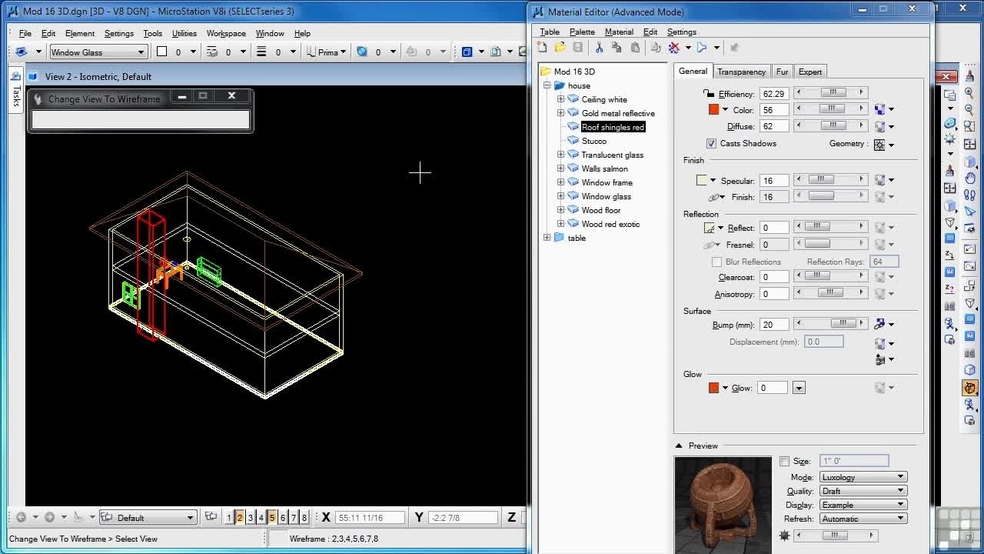This screenshot has width=984, height=554.
Task: Open the Display Example dropdown
Action: pos(863,504)
